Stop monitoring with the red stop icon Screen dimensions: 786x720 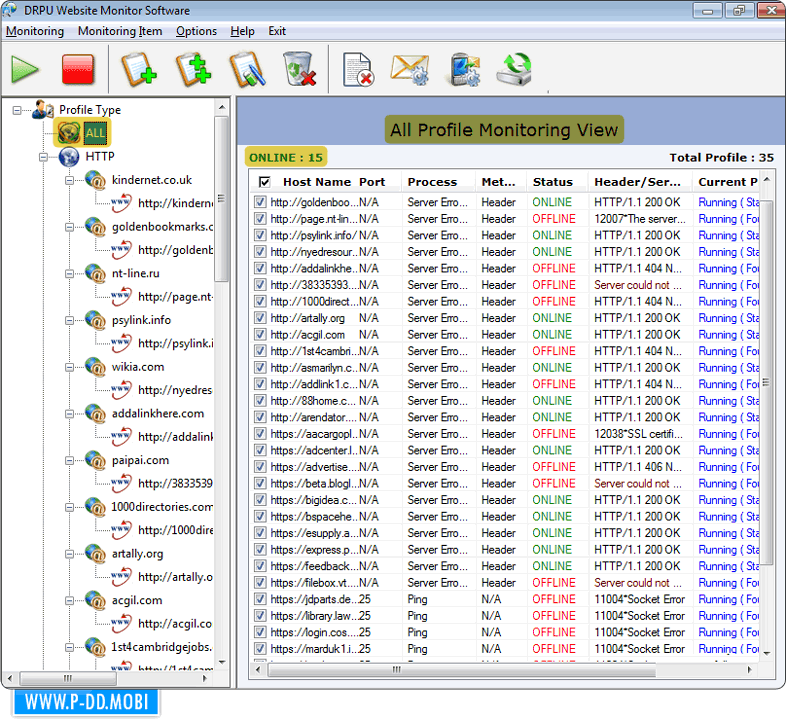point(78,69)
